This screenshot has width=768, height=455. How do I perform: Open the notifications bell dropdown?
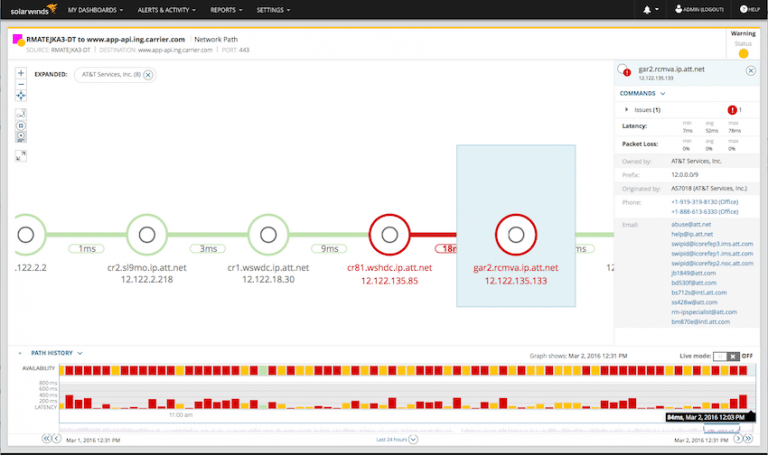(650, 10)
